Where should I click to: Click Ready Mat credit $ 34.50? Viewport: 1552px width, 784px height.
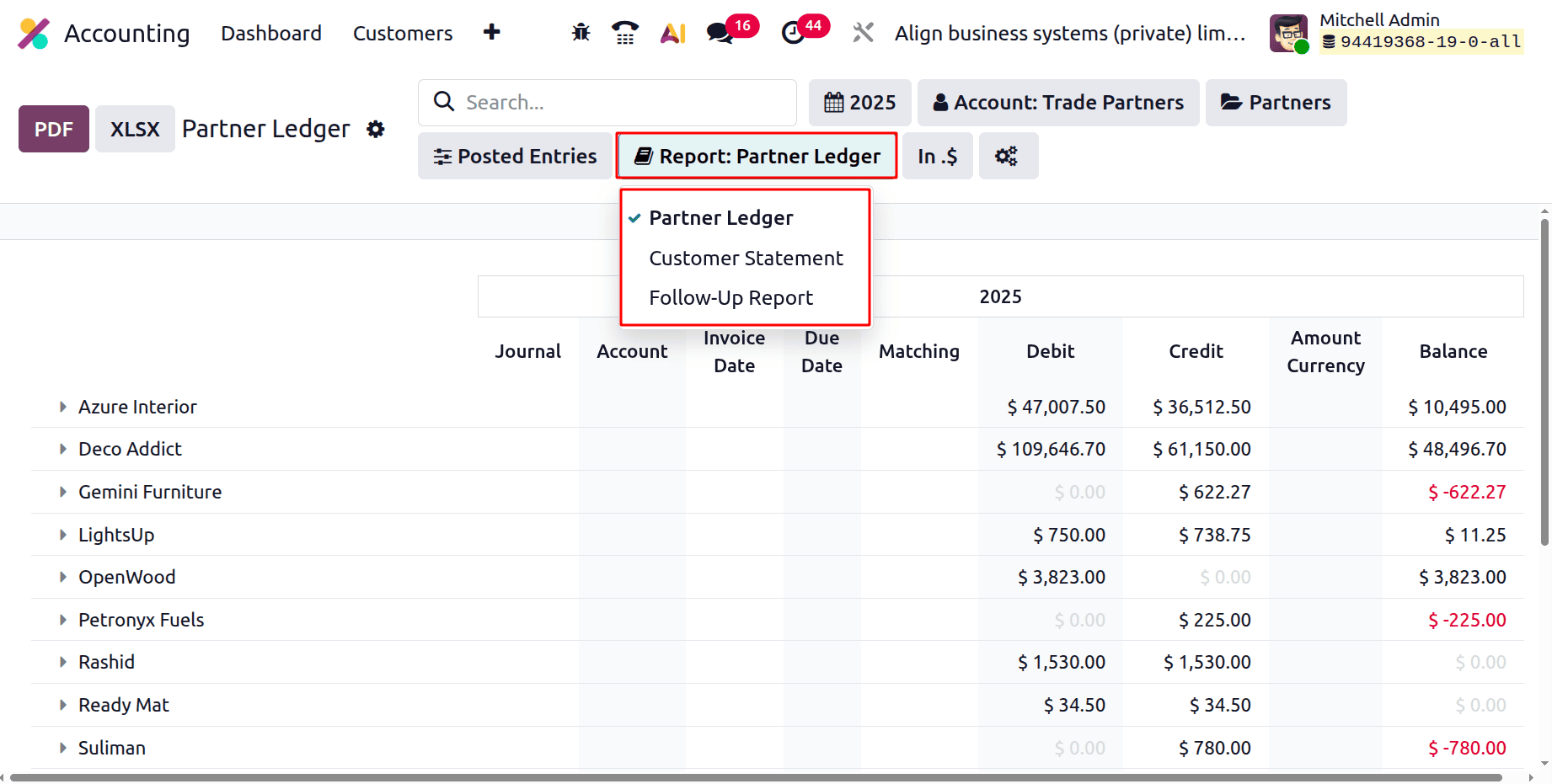(x=1219, y=705)
